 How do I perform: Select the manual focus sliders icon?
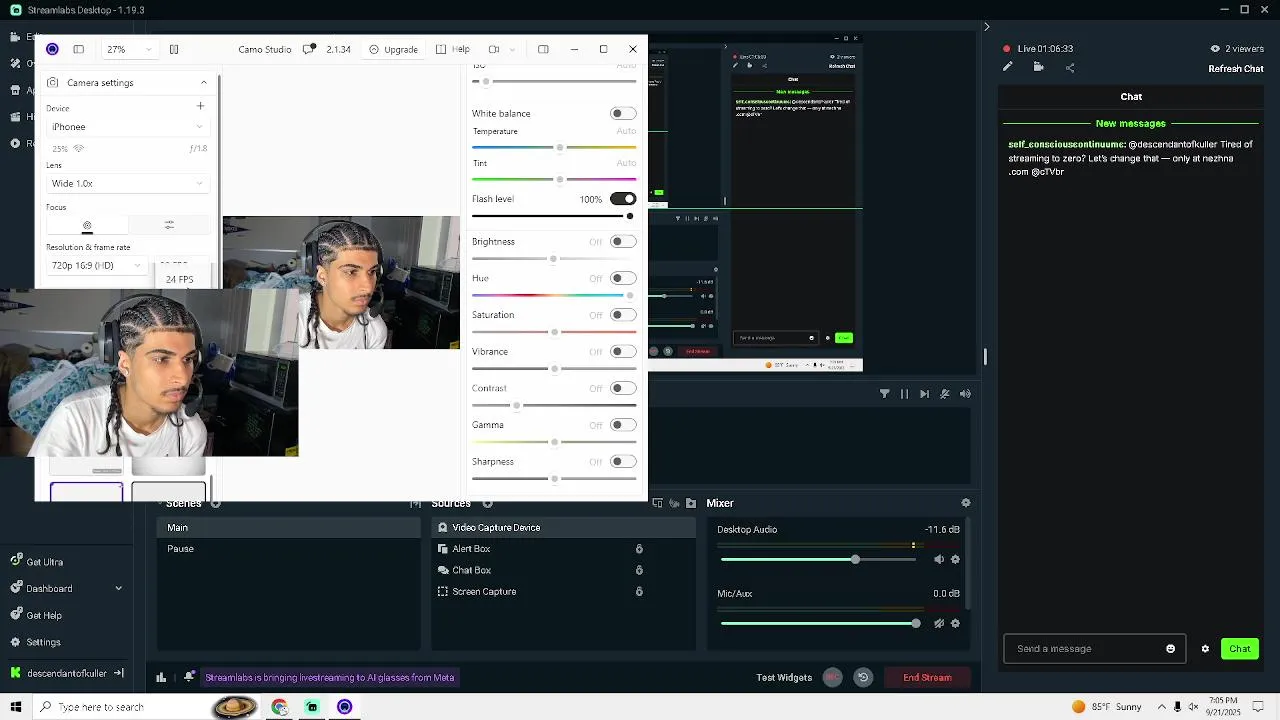[x=169, y=225]
